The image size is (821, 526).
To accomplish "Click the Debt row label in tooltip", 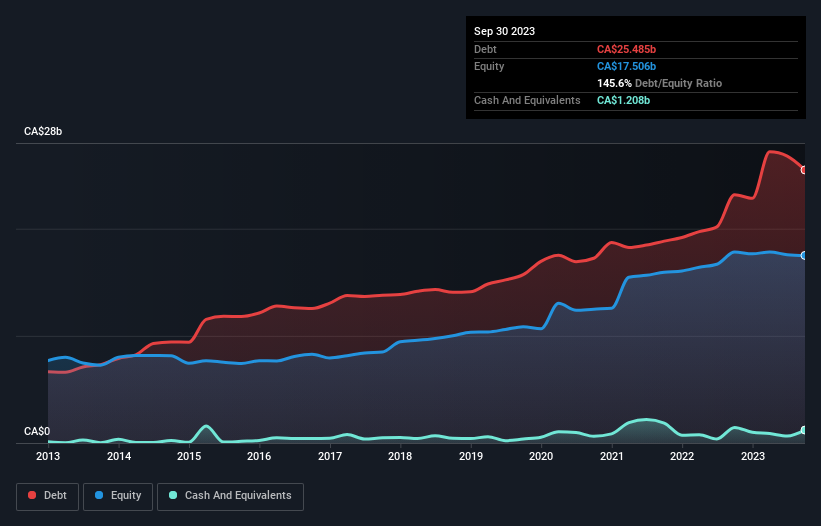I will coord(485,49).
